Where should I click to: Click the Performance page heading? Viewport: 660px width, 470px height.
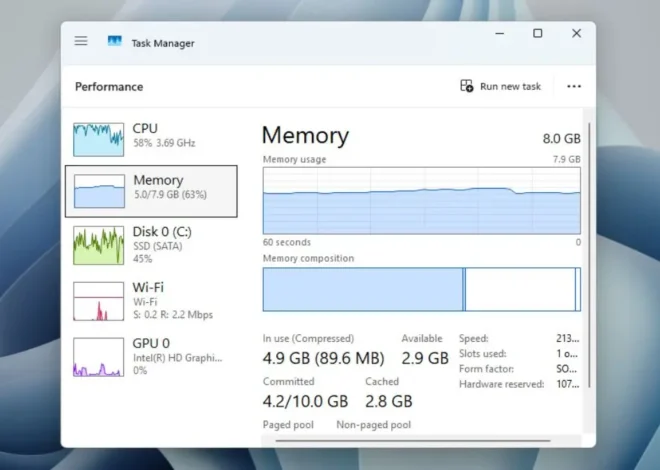pos(109,87)
